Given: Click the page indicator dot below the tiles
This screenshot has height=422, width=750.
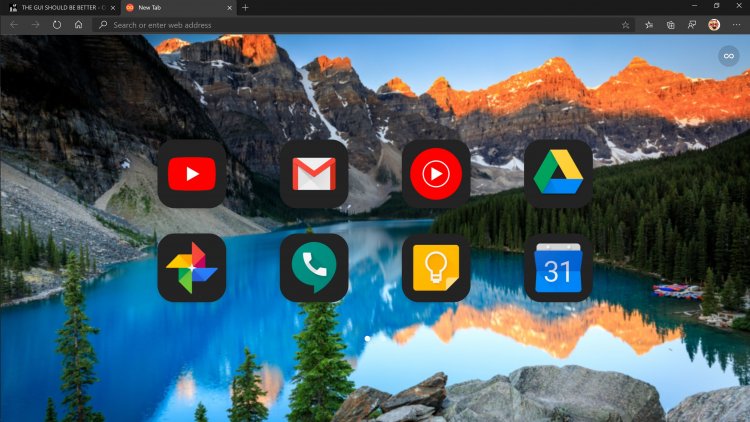Looking at the screenshot, I should click(x=367, y=339).
